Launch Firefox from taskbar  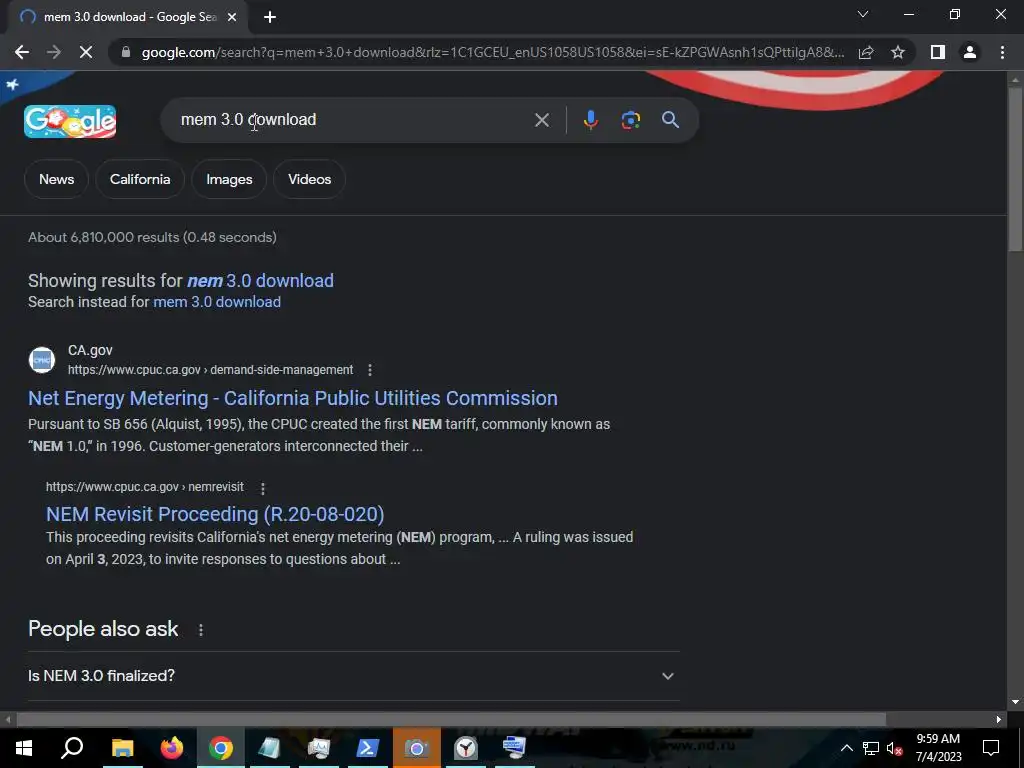pos(172,748)
